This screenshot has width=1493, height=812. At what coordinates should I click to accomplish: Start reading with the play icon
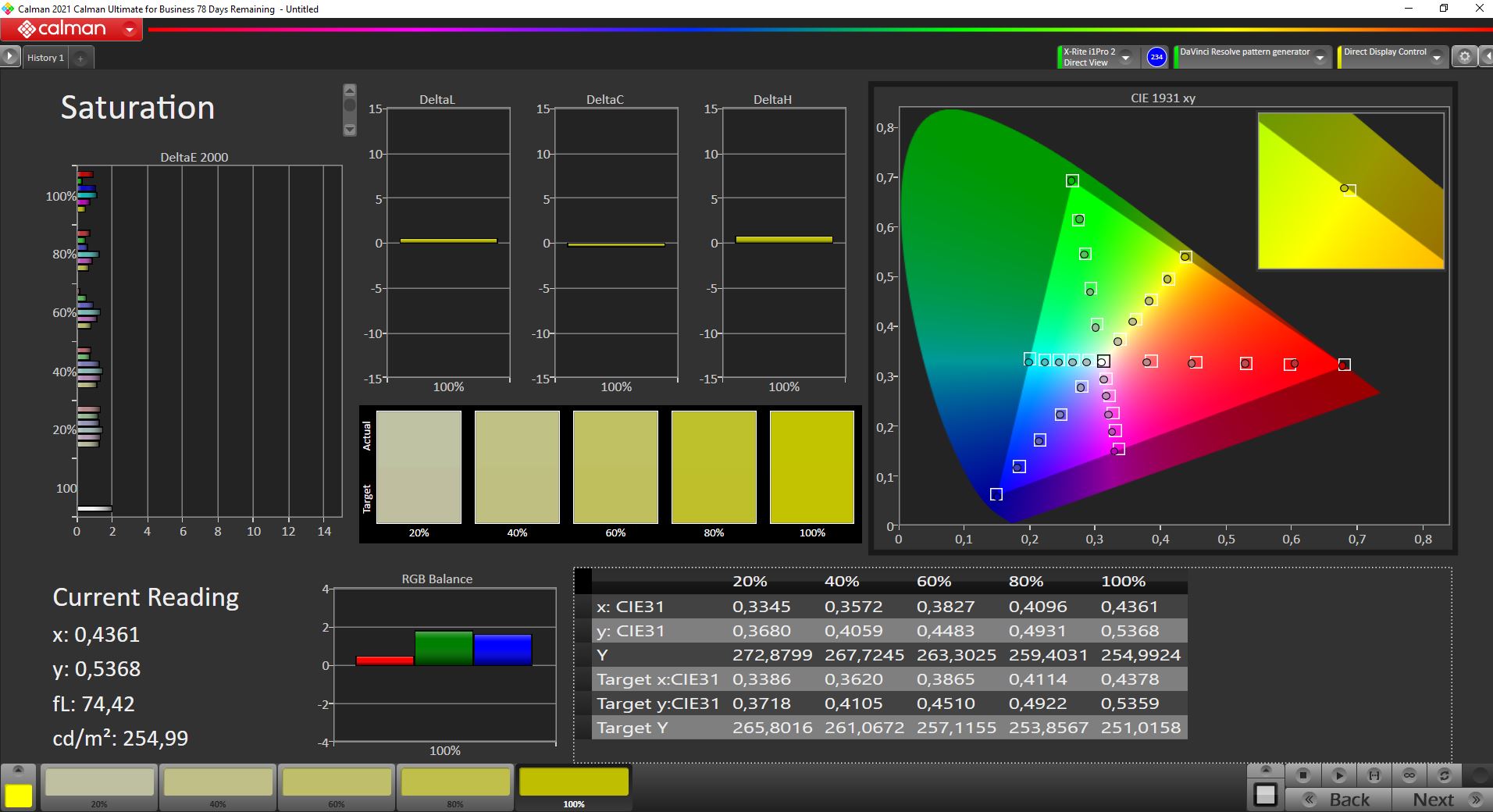click(x=1338, y=775)
